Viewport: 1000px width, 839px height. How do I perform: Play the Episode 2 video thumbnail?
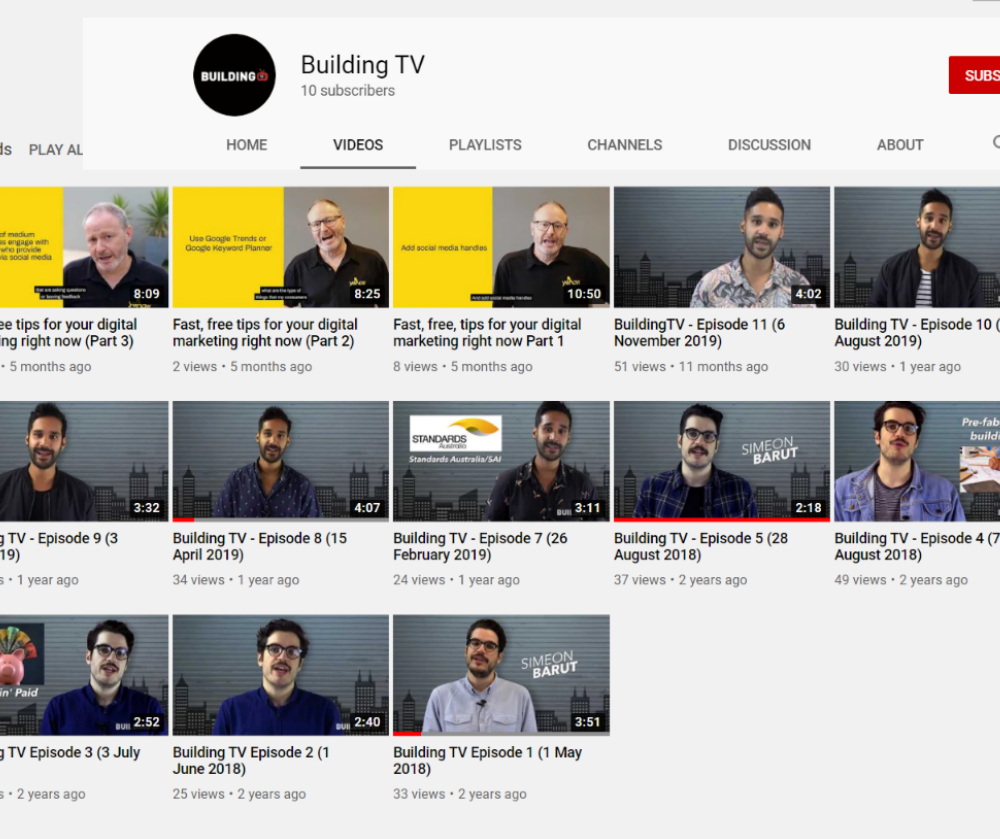point(281,675)
